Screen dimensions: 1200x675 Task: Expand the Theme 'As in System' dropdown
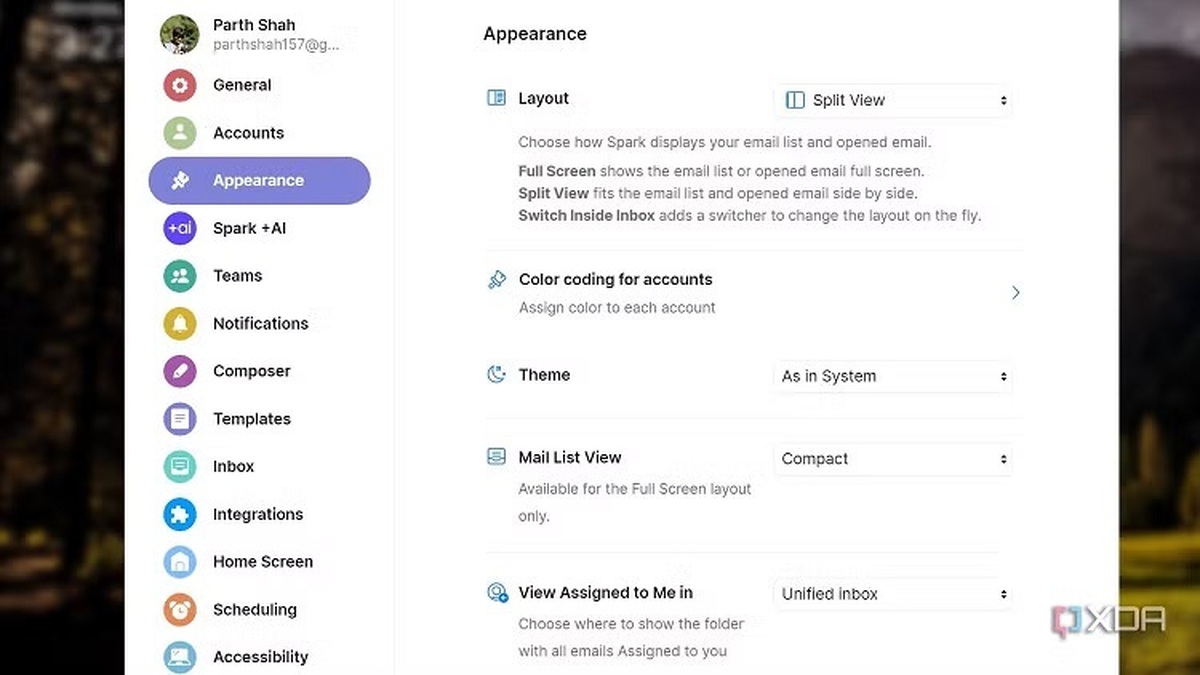893,376
